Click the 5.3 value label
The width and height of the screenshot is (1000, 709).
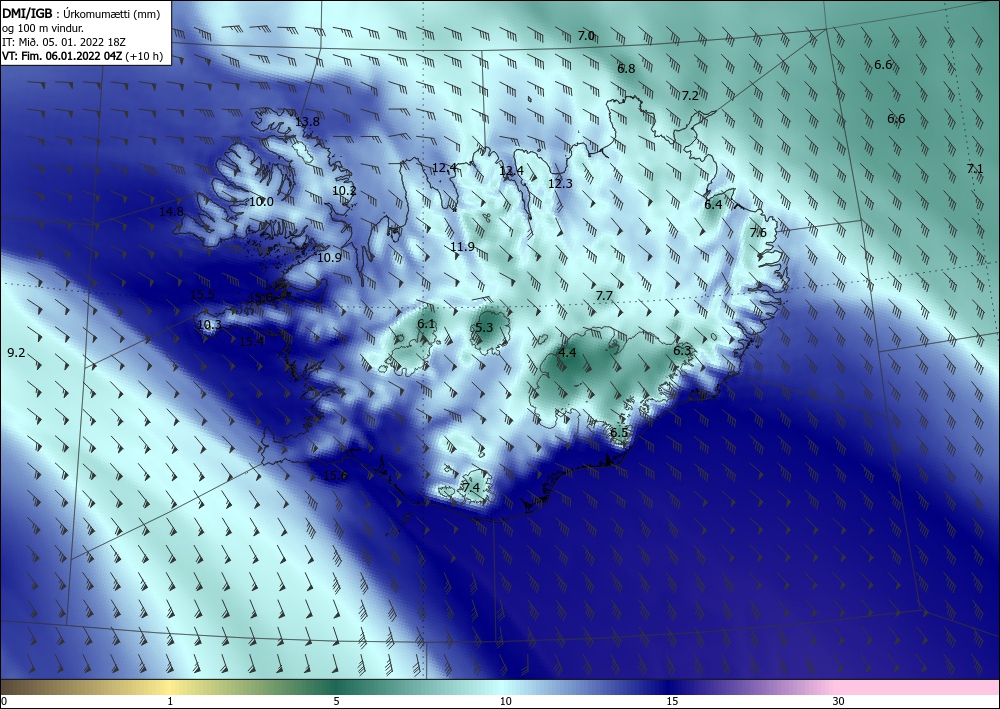[x=484, y=327]
